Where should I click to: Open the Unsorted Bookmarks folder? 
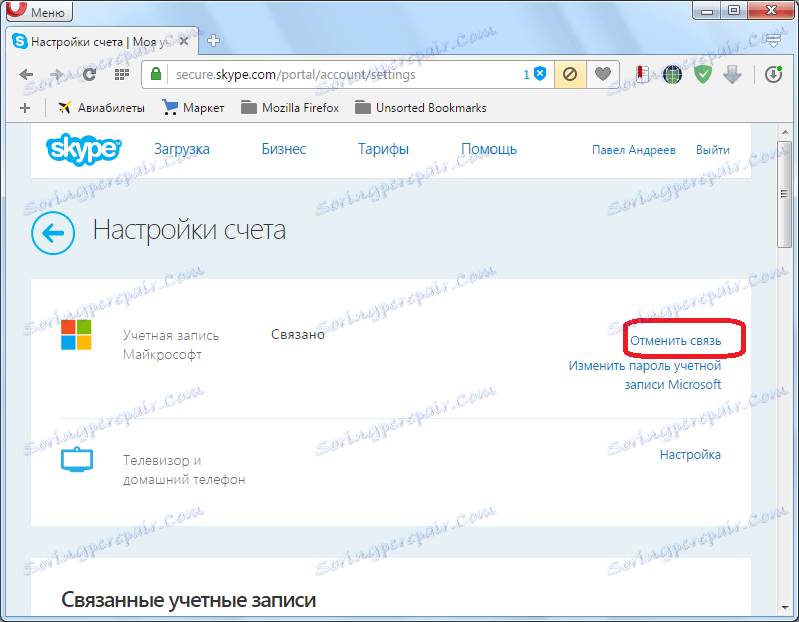[420, 108]
